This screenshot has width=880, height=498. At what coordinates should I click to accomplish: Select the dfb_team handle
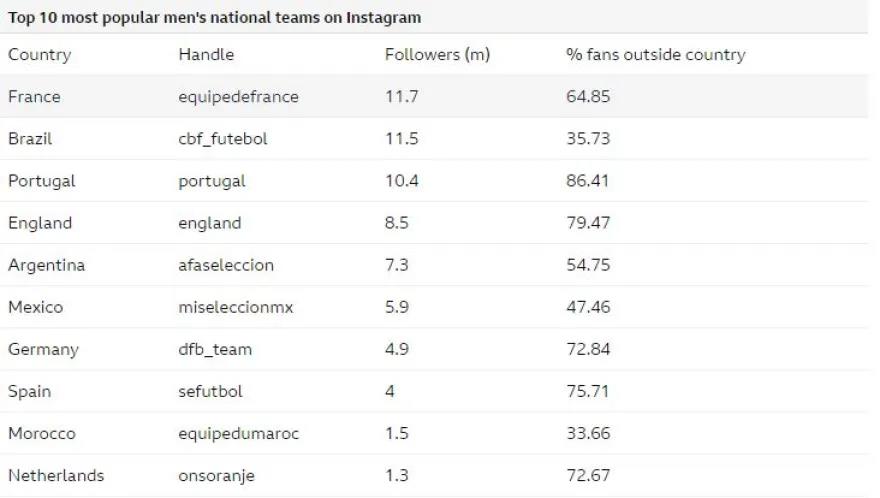[215, 349]
